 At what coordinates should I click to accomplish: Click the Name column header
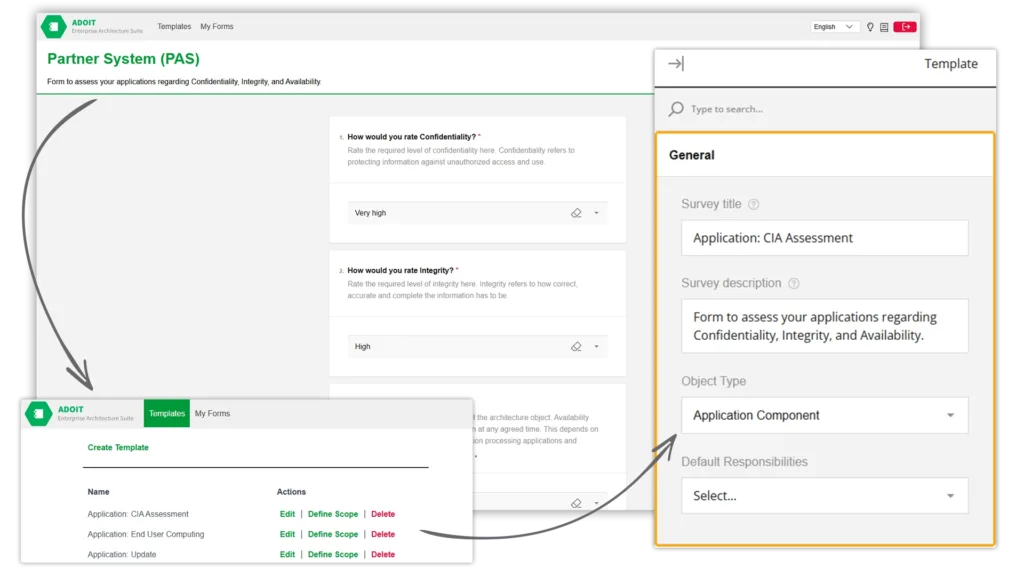(99, 492)
